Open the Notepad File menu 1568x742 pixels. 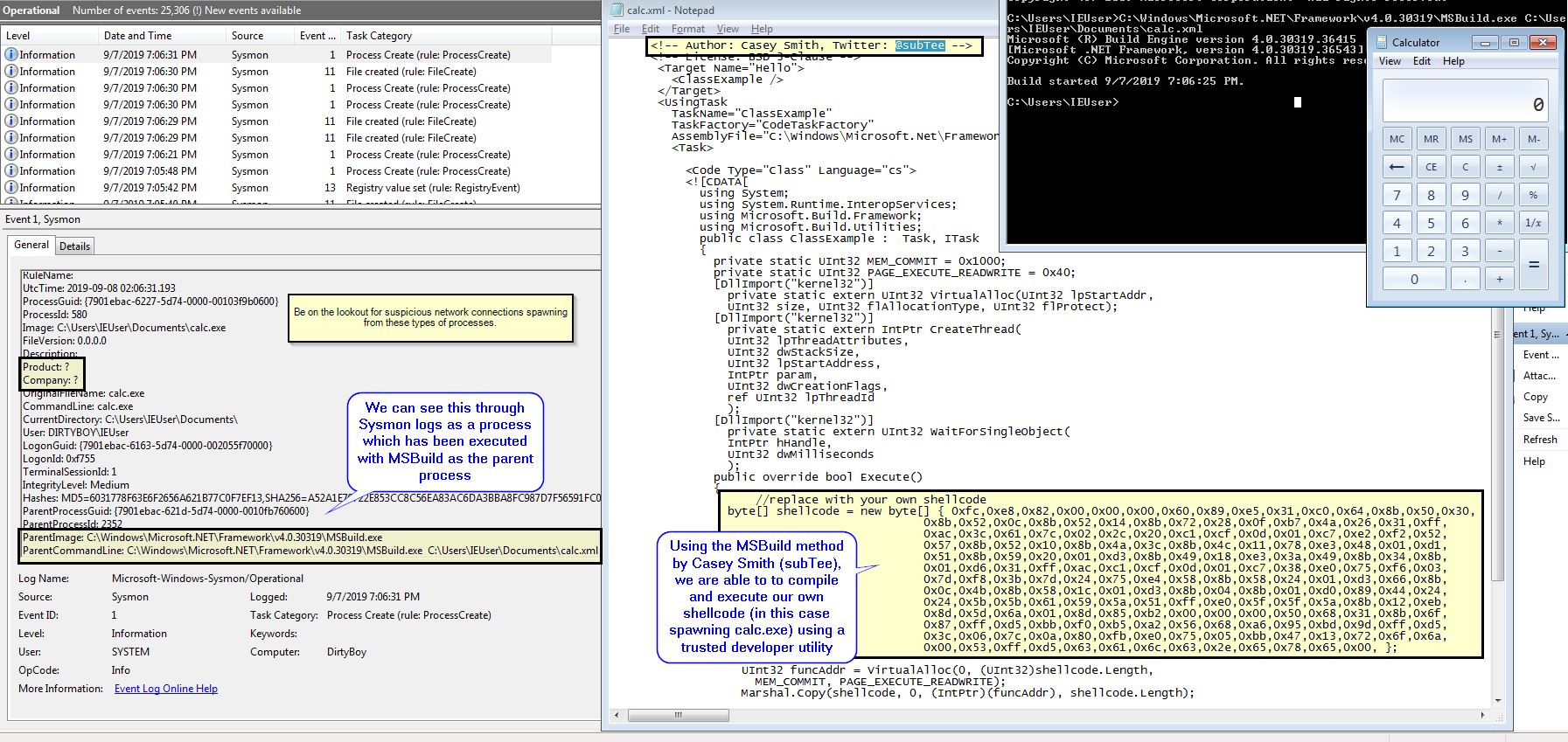(x=622, y=29)
